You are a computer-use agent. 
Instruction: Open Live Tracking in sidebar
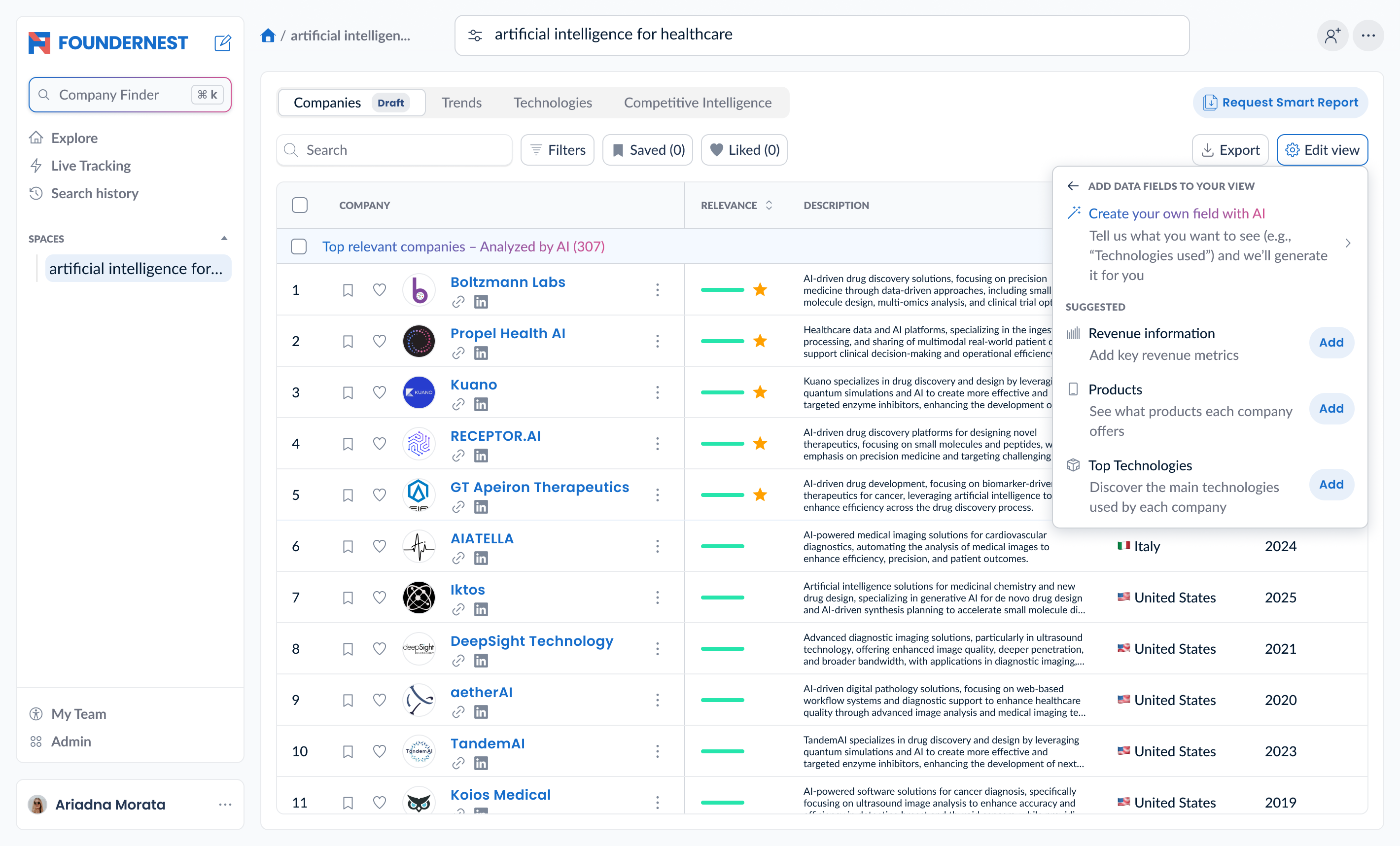coord(90,166)
